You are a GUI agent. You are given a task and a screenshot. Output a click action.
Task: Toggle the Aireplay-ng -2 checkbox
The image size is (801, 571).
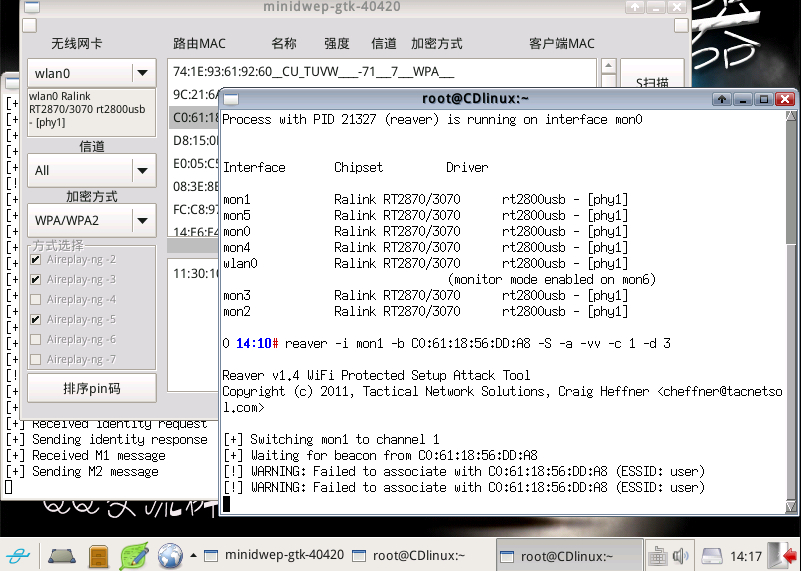click(35, 259)
